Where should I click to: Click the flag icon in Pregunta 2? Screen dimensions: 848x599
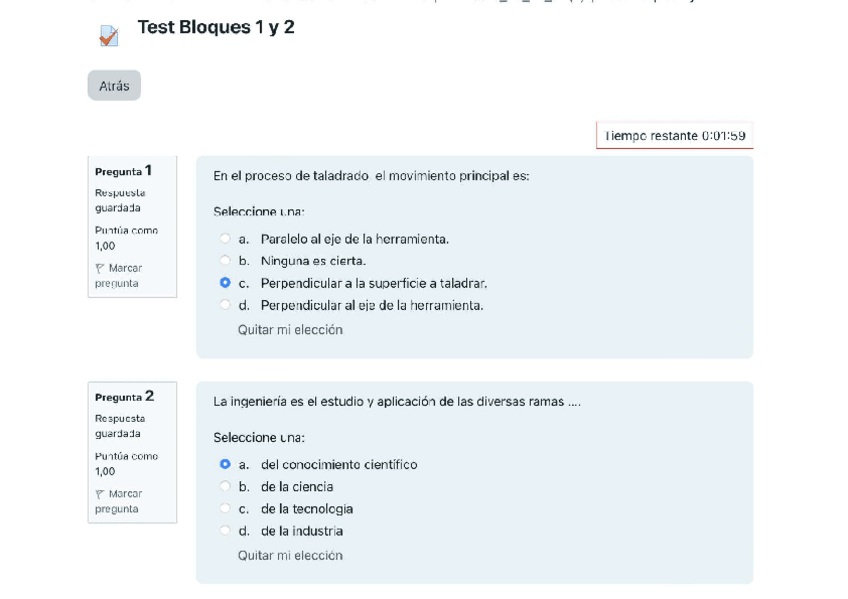click(99, 495)
